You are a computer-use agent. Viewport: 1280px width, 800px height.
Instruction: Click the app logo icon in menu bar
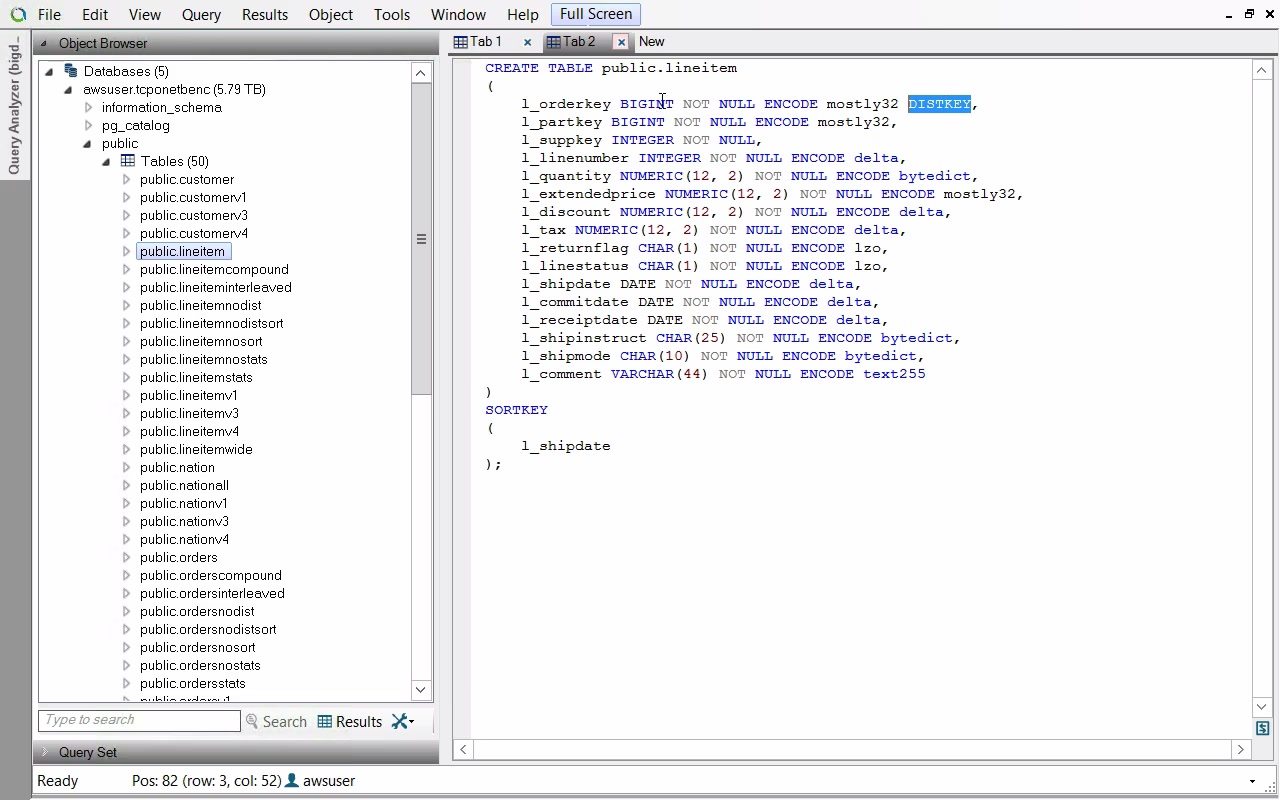tap(17, 15)
